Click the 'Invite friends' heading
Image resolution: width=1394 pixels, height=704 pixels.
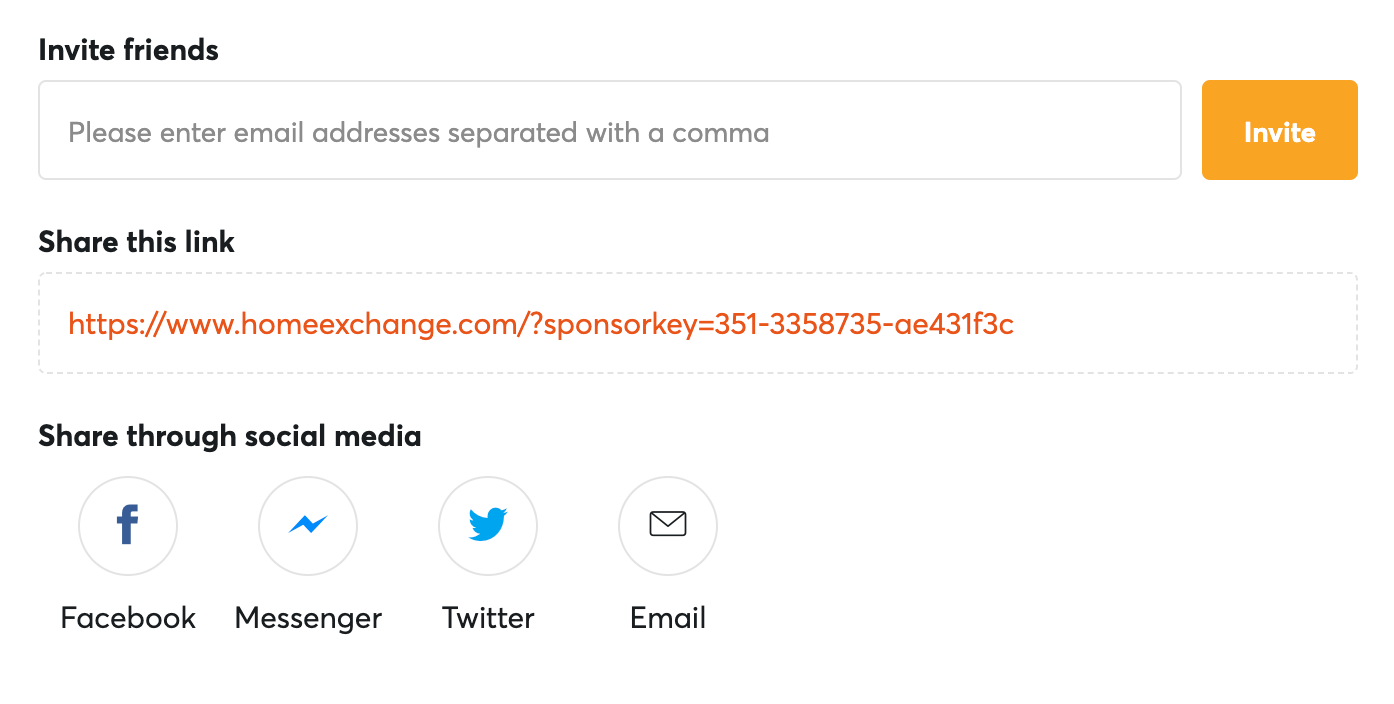(128, 49)
